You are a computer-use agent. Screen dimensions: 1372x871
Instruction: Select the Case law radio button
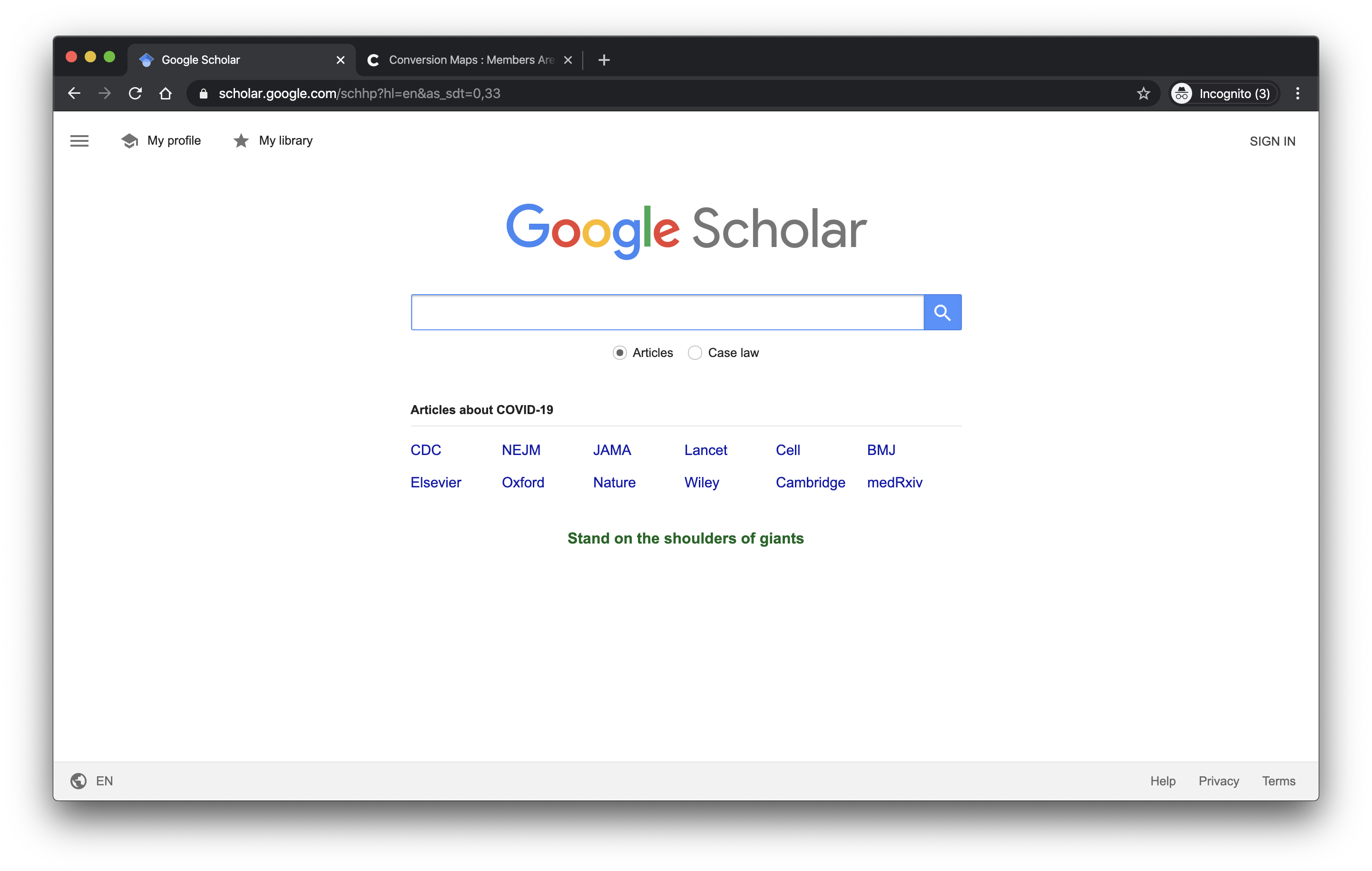point(695,352)
